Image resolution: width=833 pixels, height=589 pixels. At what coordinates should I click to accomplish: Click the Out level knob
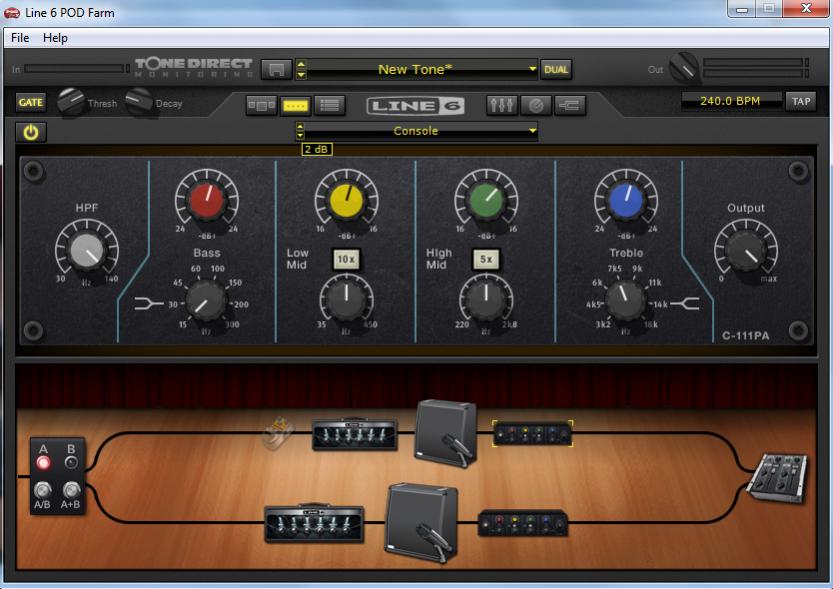684,67
